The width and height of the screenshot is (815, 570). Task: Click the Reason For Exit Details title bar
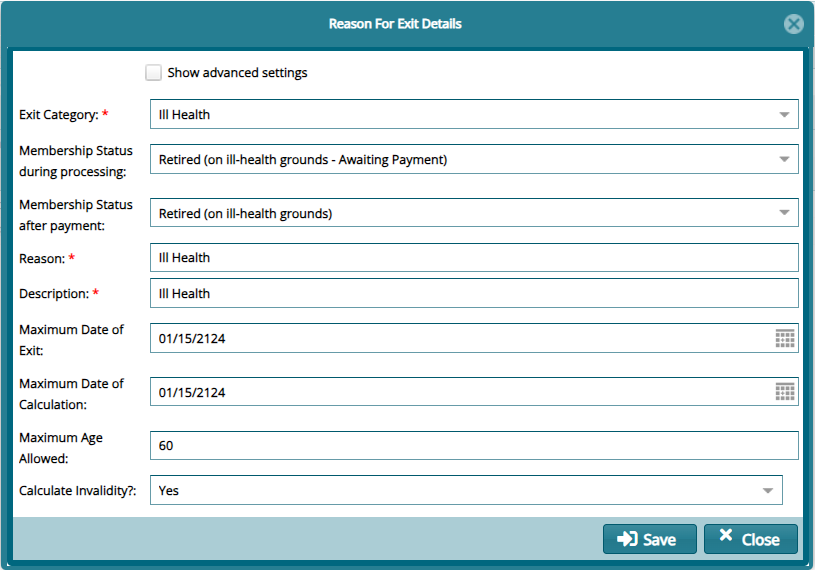(x=395, y=23)
